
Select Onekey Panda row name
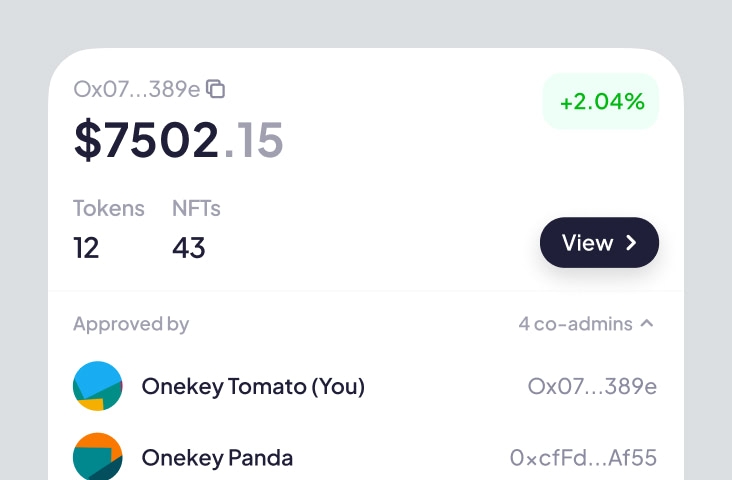tap(217, 458)
